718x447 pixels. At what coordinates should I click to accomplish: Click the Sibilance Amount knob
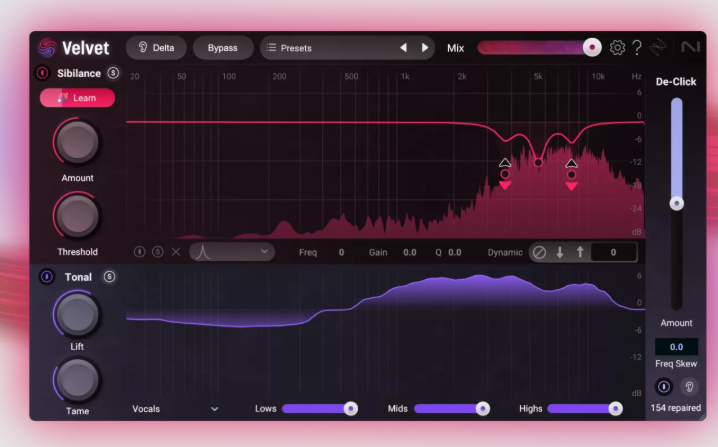click(77, 142)
